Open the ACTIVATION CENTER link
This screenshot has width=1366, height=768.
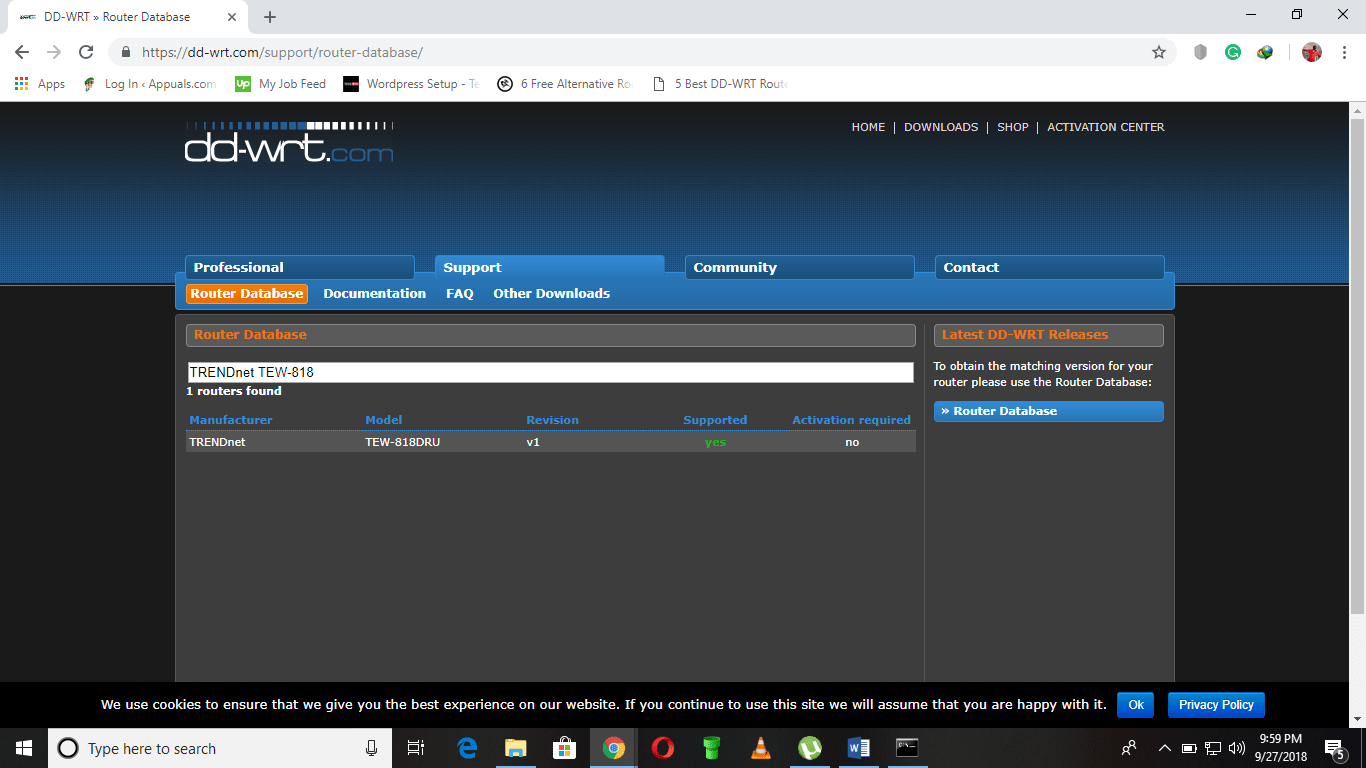click(x=1106, y=127)
